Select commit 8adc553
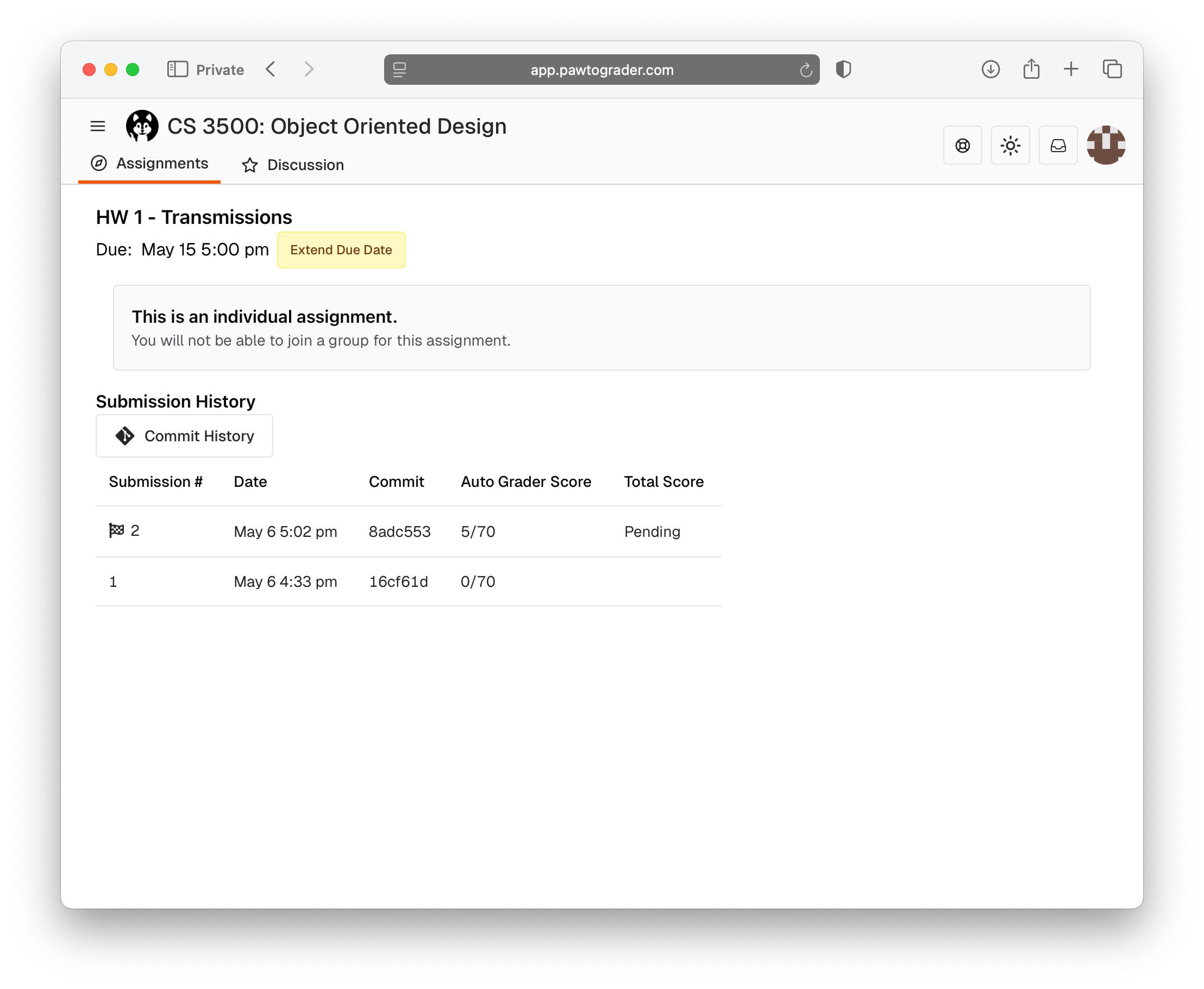 click(400, 531)
